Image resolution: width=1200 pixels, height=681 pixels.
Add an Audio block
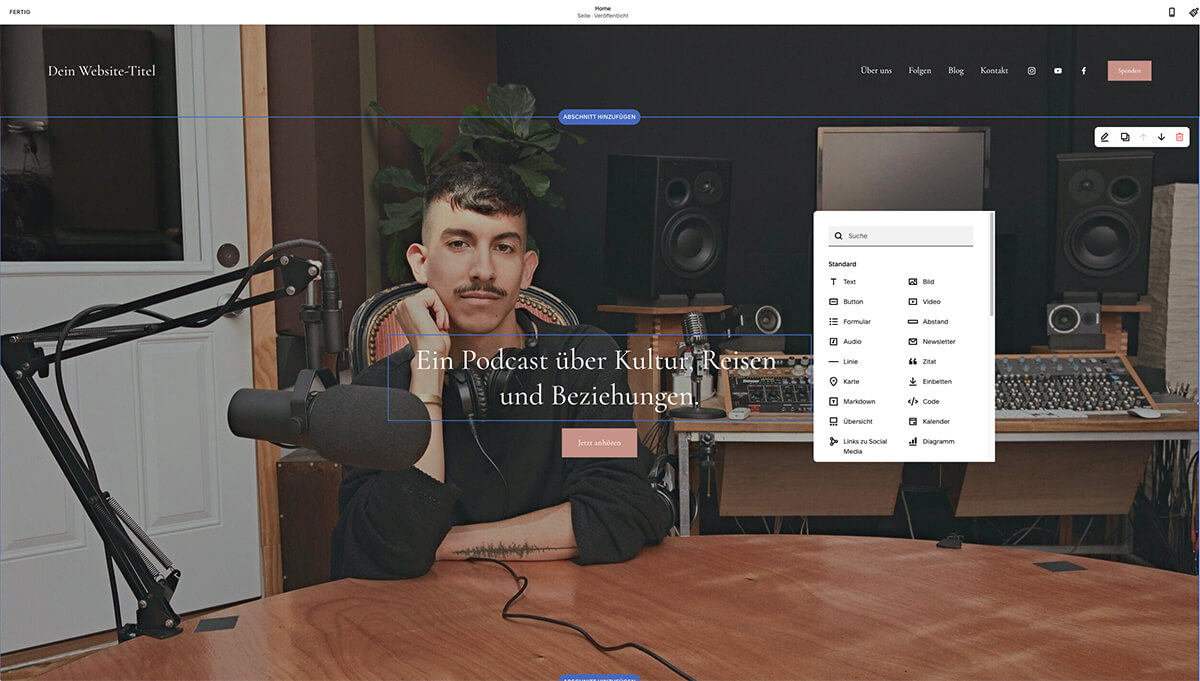[845, 342]
